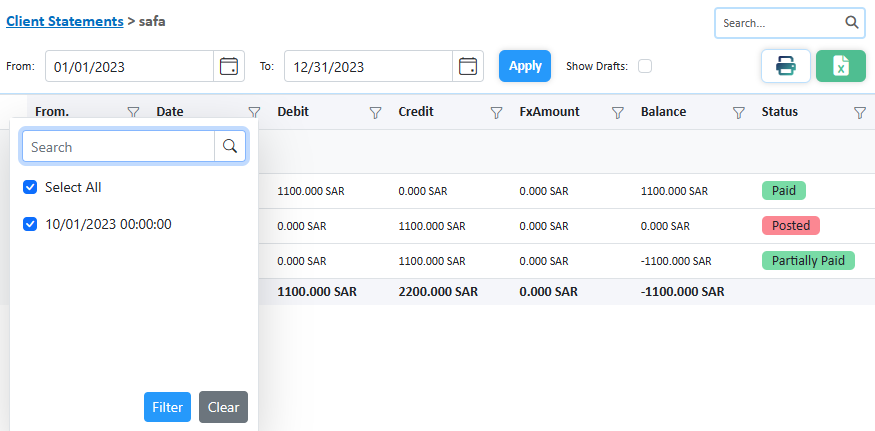Uncheck the 10/01/2023 00:00:00 option
The height and width of the screenshot is (431, 875).
coord(30,224)
